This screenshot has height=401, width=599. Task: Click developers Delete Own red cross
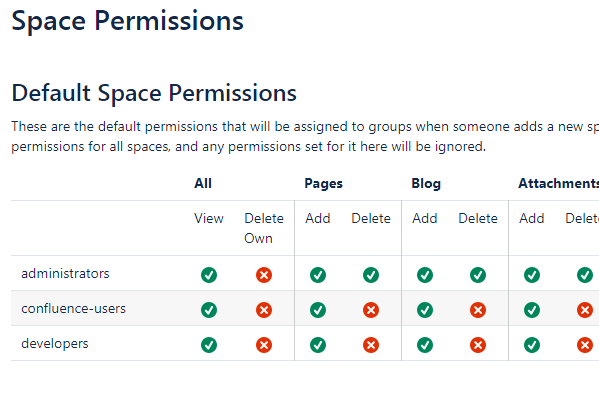pyautogui.click(x=264, y=345)
